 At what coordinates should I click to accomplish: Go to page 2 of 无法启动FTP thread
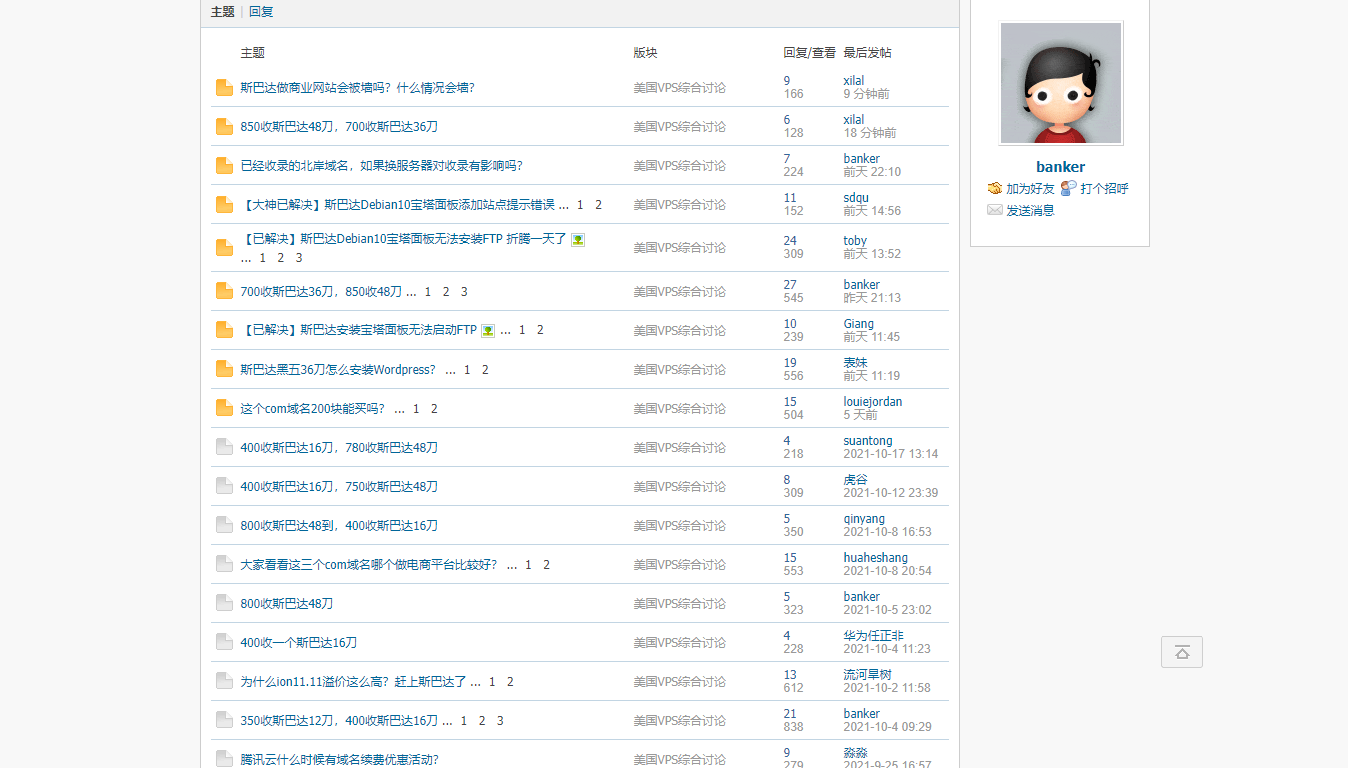[x=540, y=330]
